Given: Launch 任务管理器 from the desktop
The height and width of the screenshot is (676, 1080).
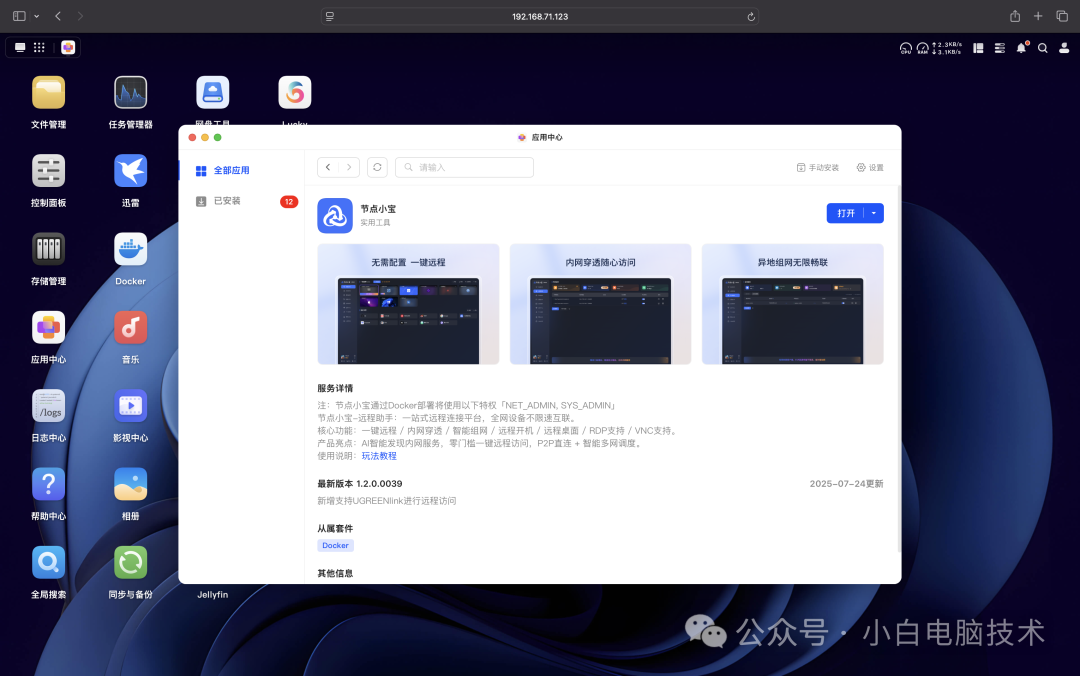Looking at the screenshot, I should tap(130, 93).
